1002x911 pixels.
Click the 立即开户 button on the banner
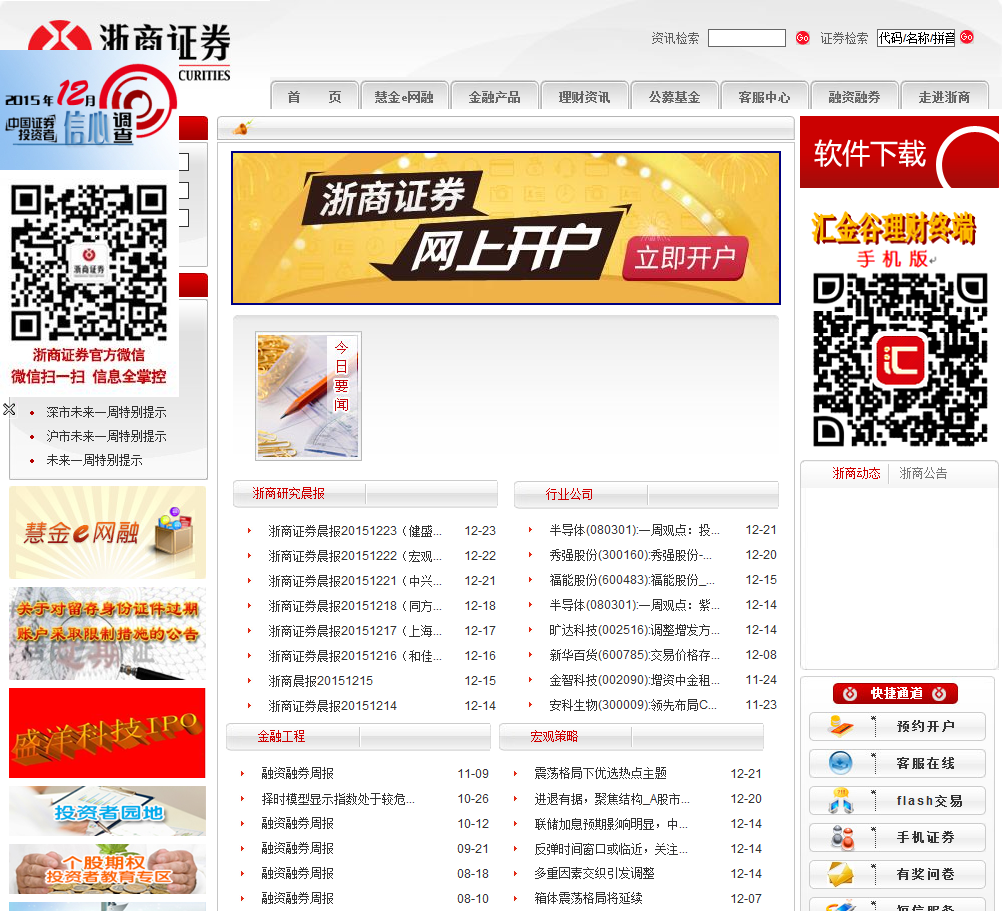click(x=685, y=258)
